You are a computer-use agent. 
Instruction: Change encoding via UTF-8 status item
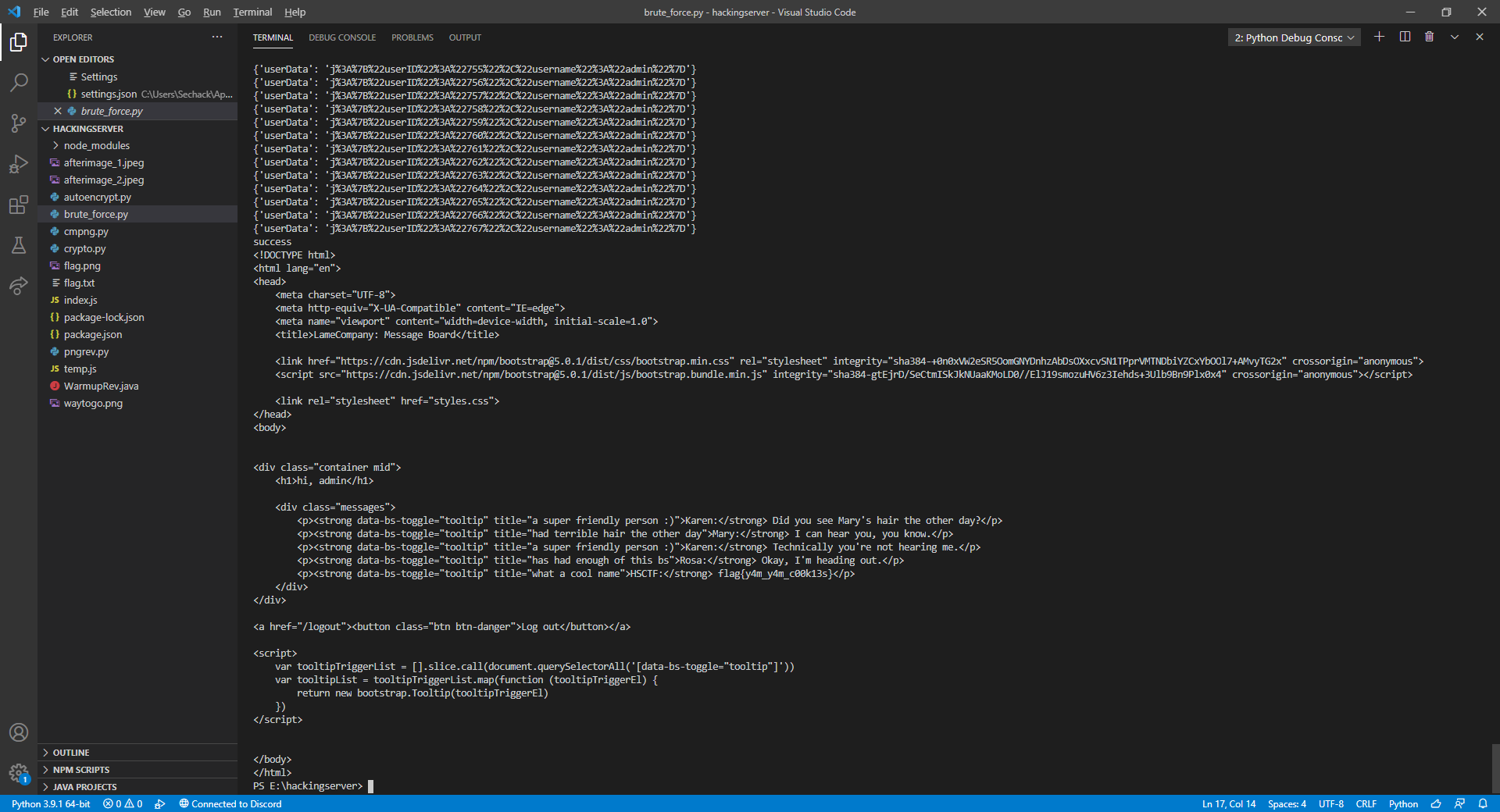(1331, 803)
